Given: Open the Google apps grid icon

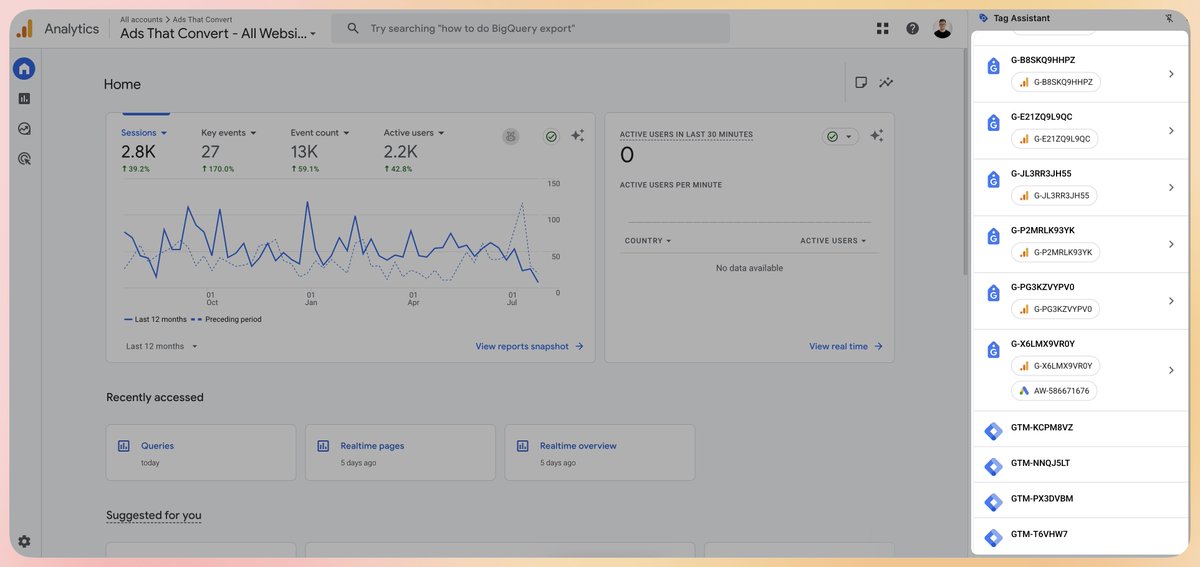Looking at the screenshot, I should tap(882, 28).
